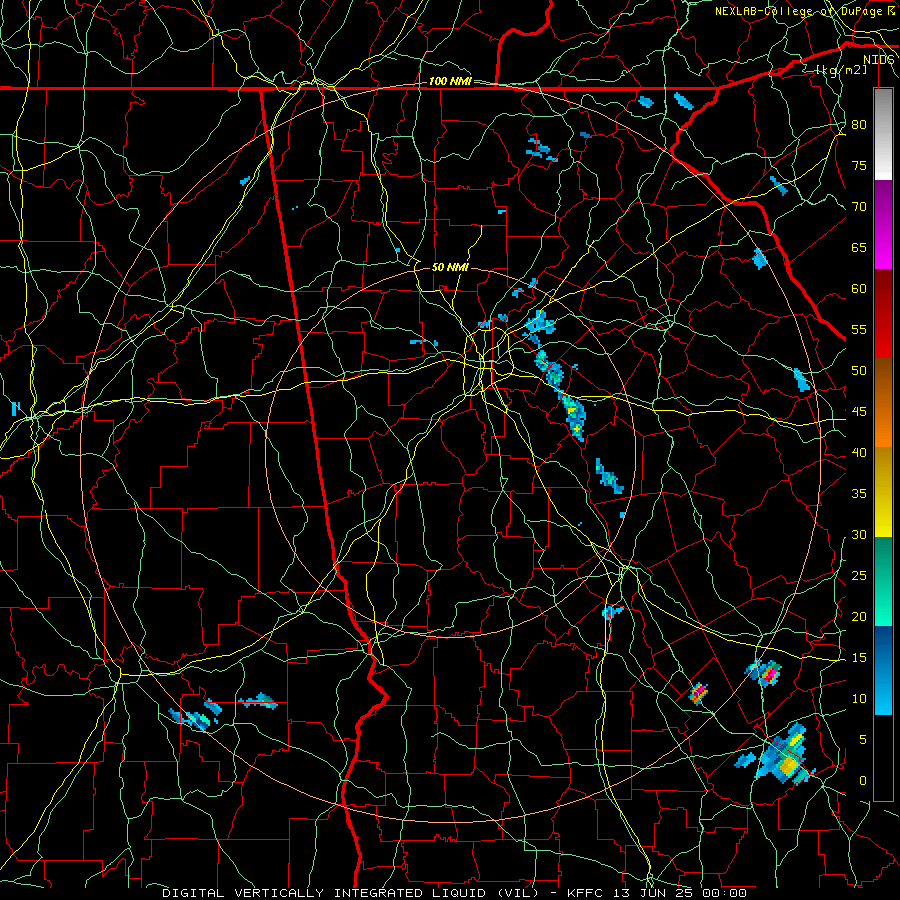Select legend scale value 10
The width and height of the screenshot is (900, 900).
coord(859,699)
